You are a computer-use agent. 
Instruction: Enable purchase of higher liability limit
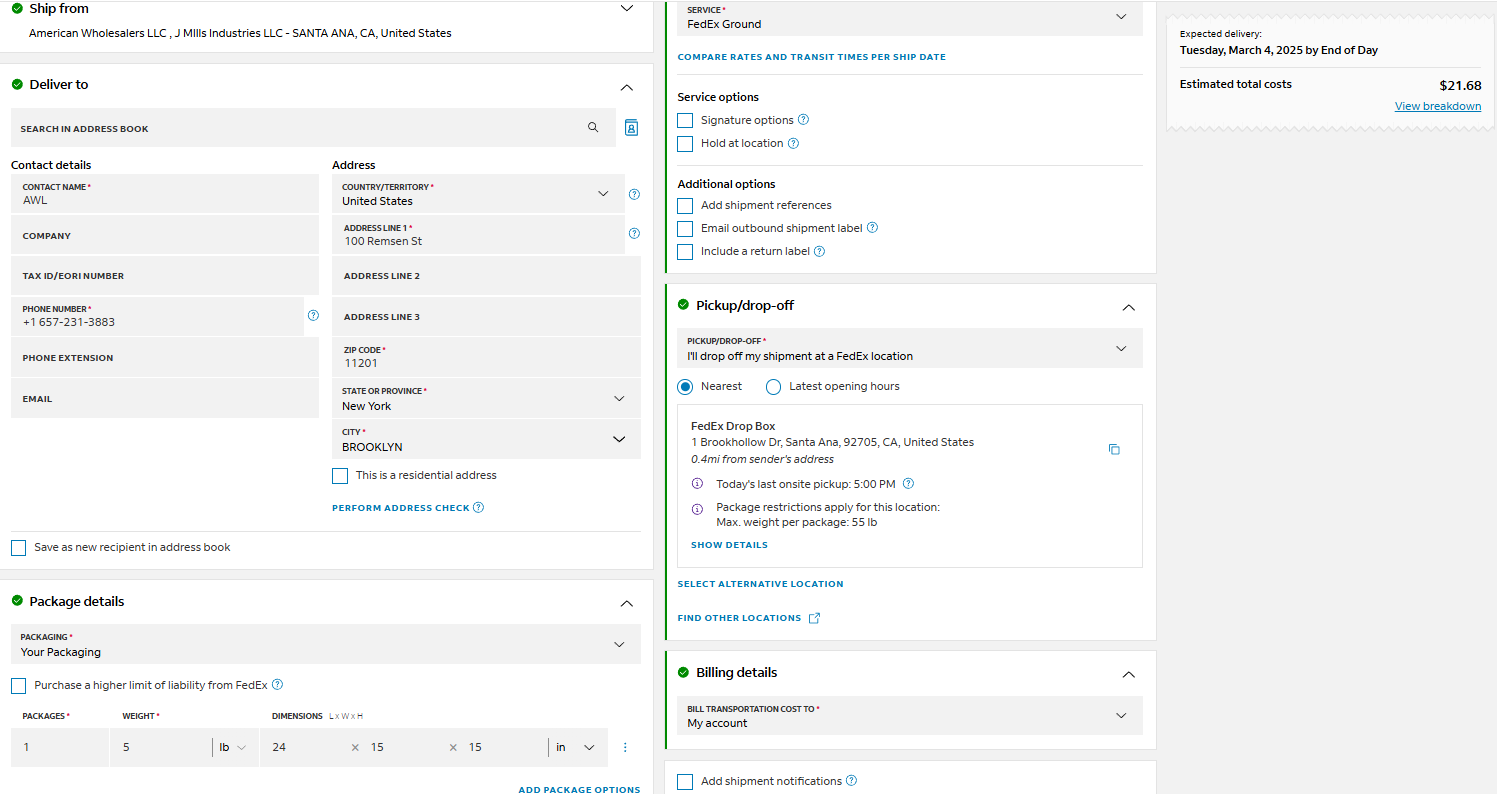19,686
